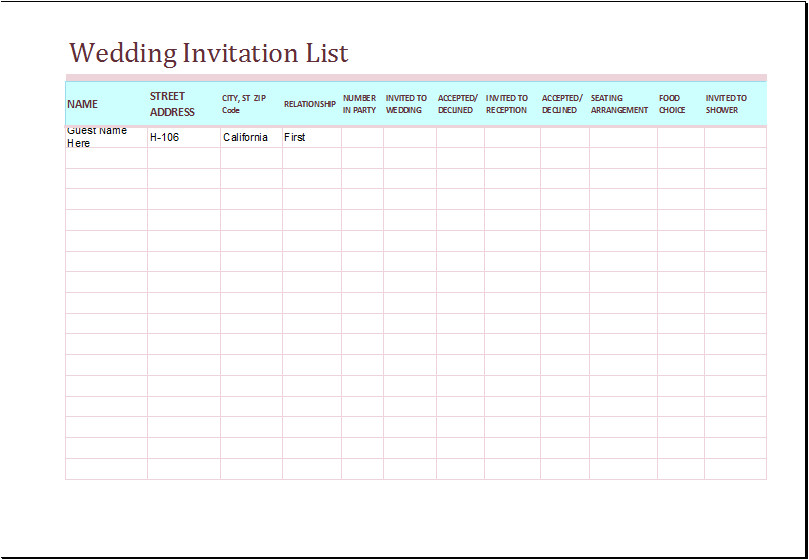
Task: Select first row's Food Choice cell
Action: [680, 137]
